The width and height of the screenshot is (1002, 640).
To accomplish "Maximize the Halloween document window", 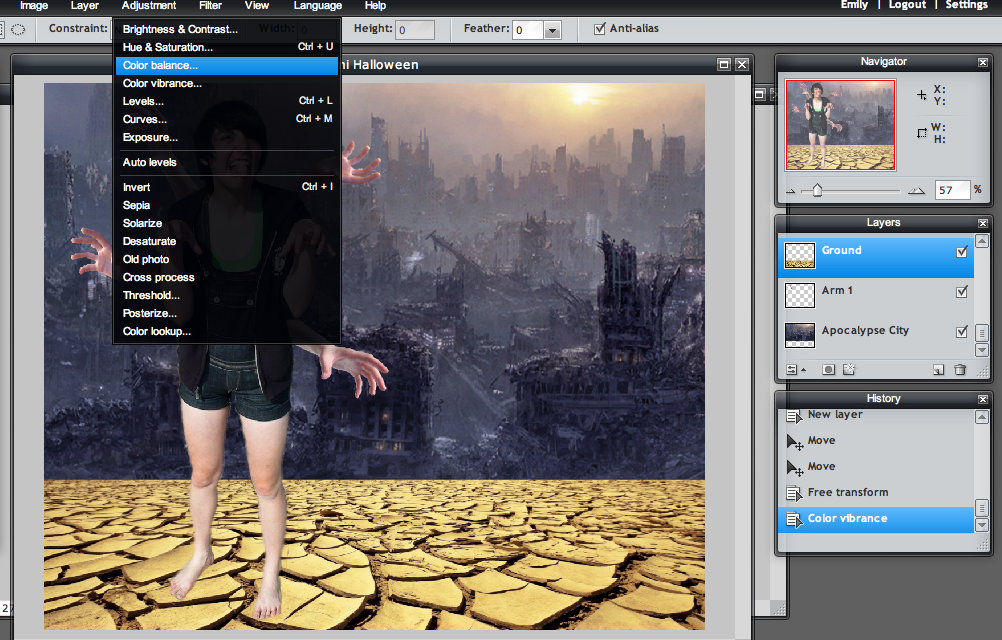I will [723, 65].
